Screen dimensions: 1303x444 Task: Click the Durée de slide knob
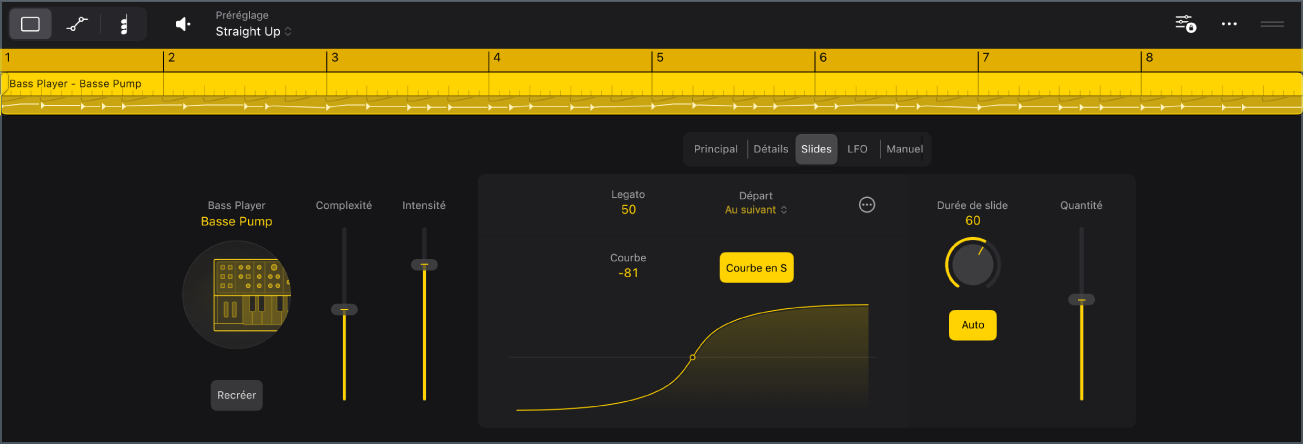coord(973,265)
